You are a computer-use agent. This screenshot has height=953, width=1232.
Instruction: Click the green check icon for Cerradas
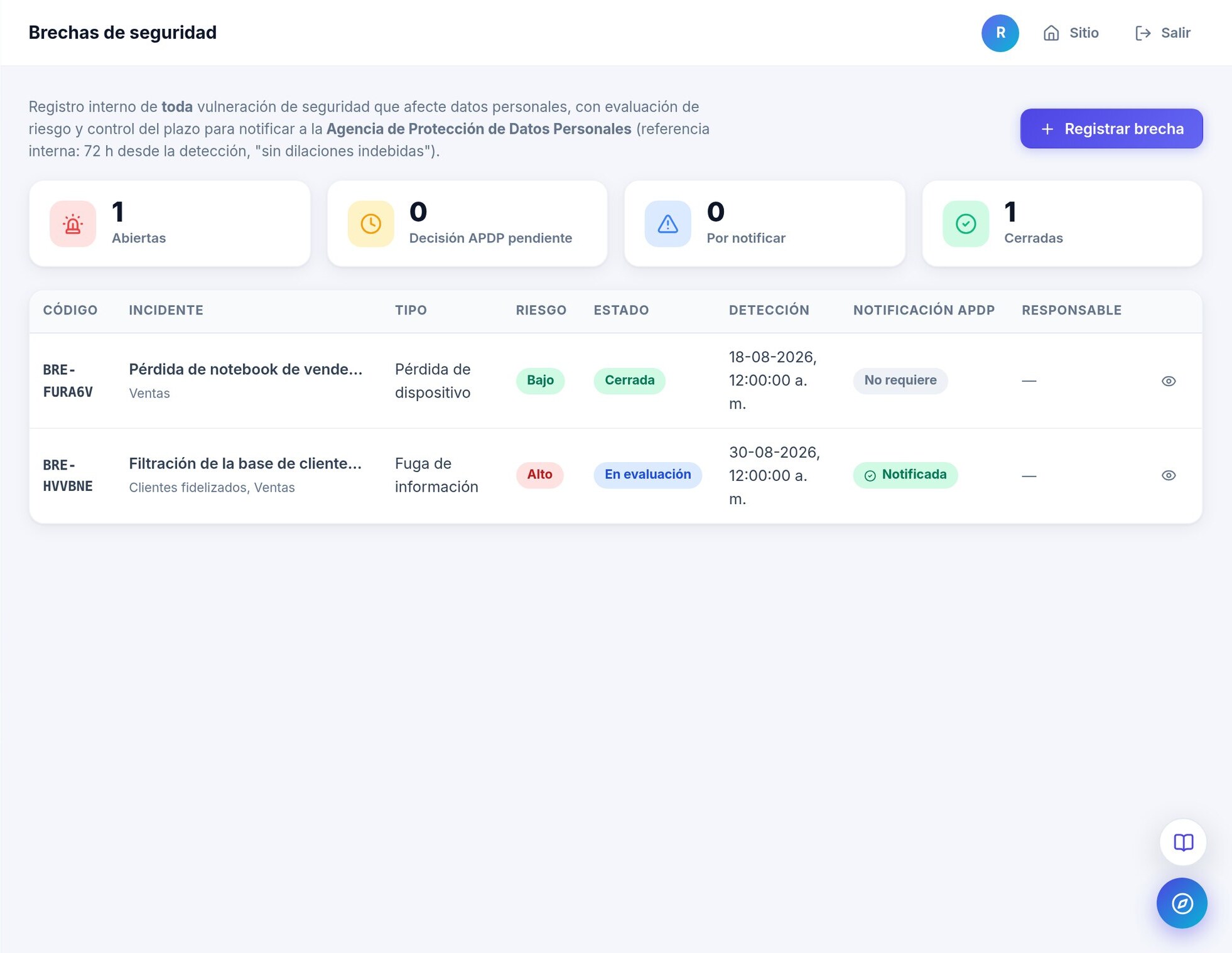(x=965, y=224)
